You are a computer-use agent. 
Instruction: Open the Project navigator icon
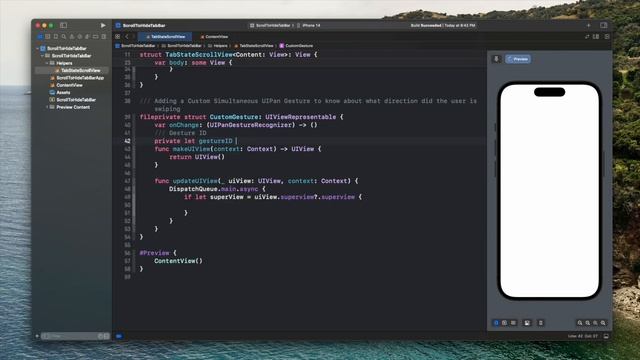click(x=40, y=37)
